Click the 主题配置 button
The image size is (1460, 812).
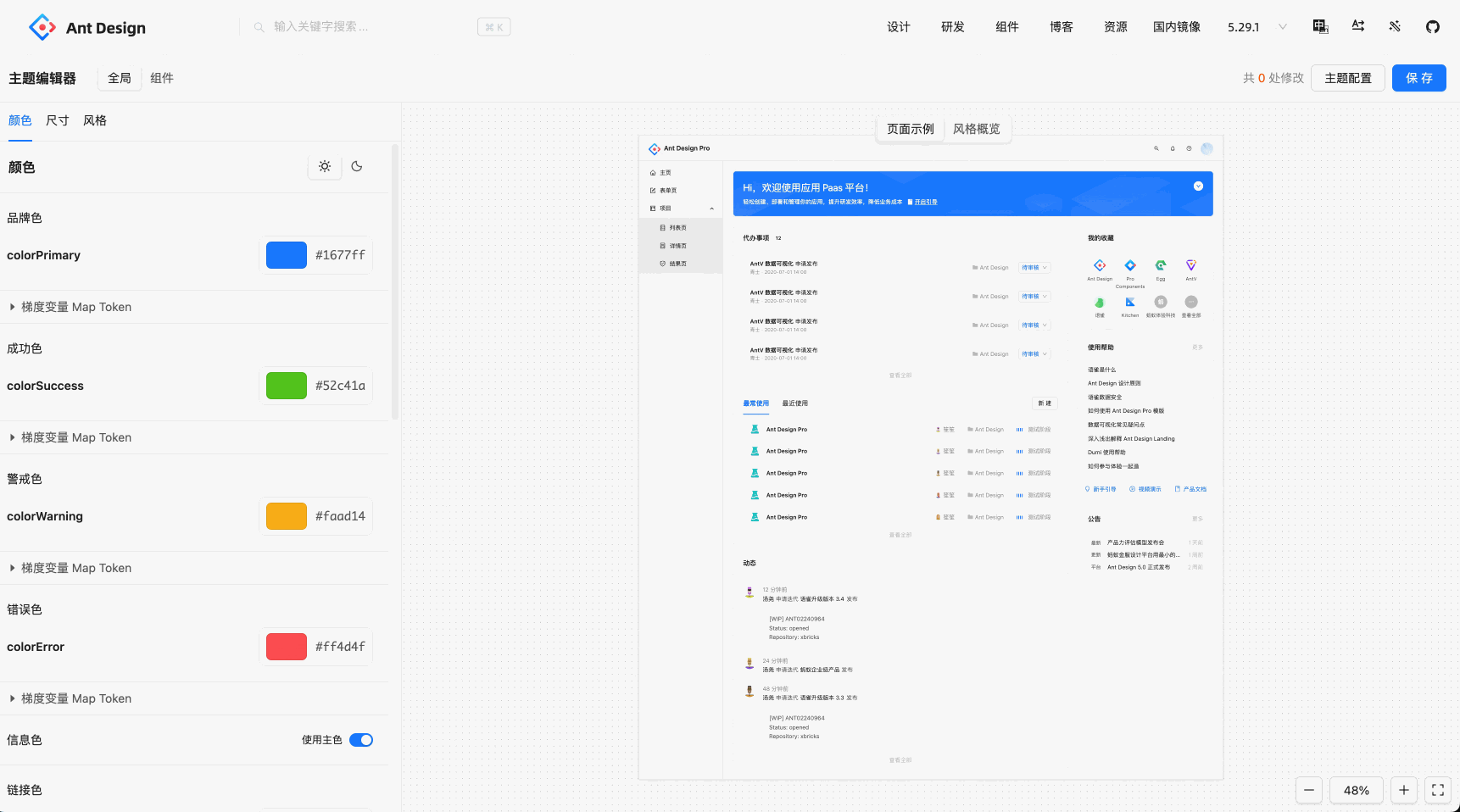(1348, 78)
